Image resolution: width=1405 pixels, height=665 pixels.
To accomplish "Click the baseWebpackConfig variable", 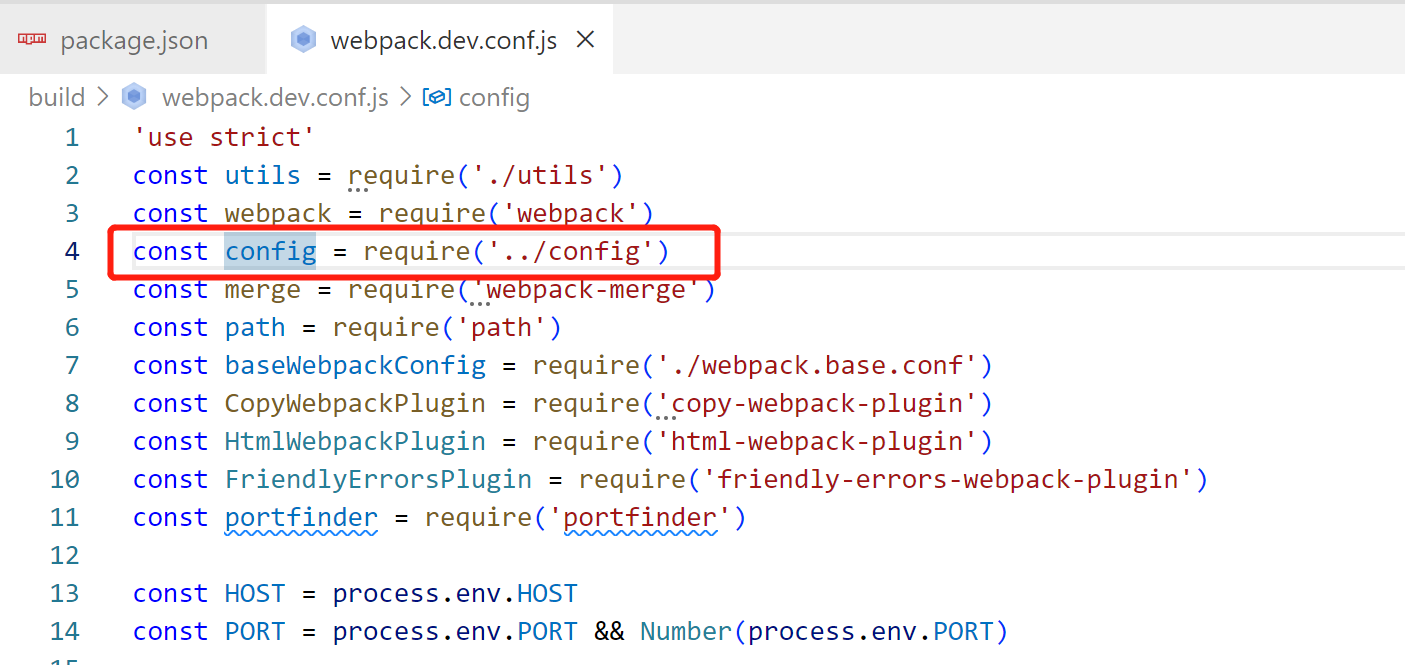I will tap(355, 365).
